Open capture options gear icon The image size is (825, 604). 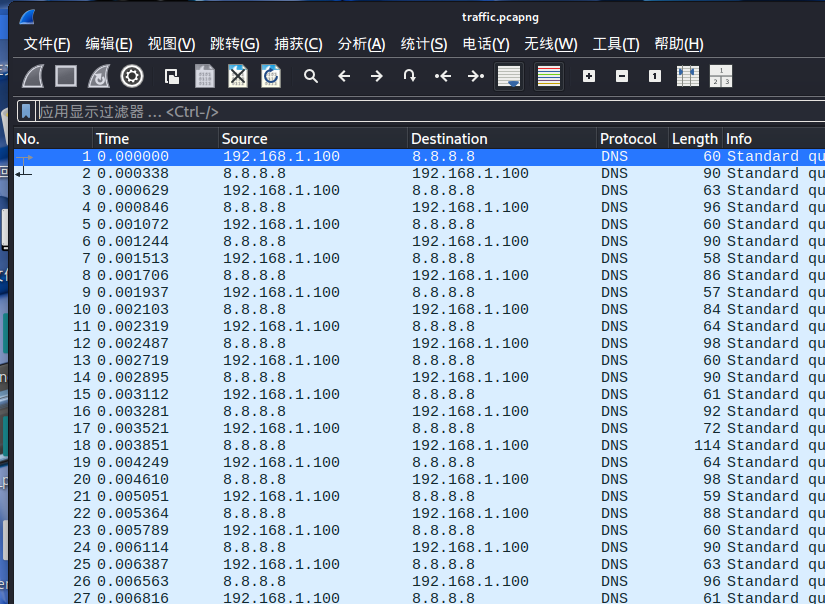[x=132, y=76]
